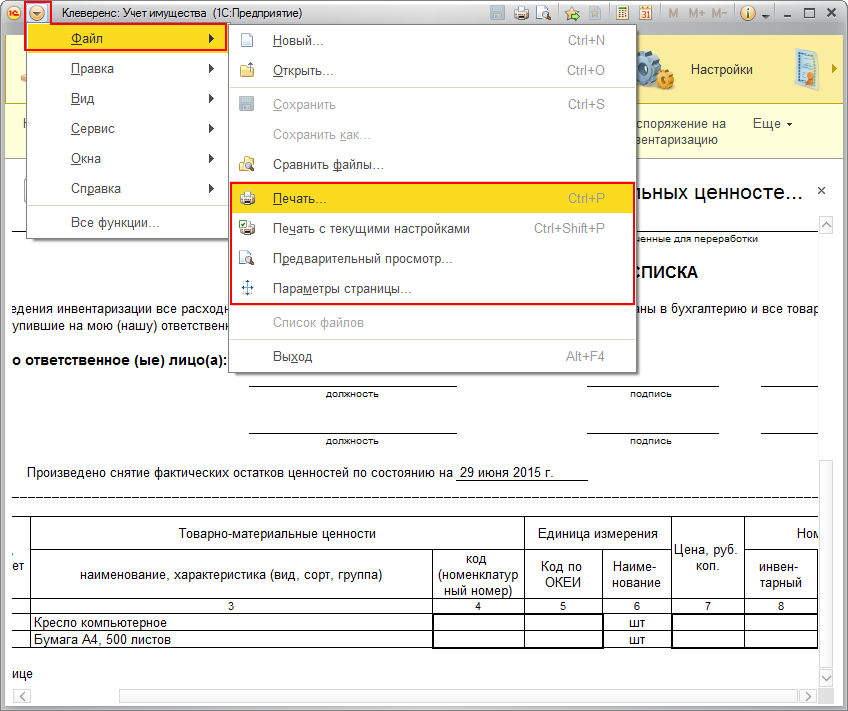Click the printer icon in title bar

pos(521,13)
